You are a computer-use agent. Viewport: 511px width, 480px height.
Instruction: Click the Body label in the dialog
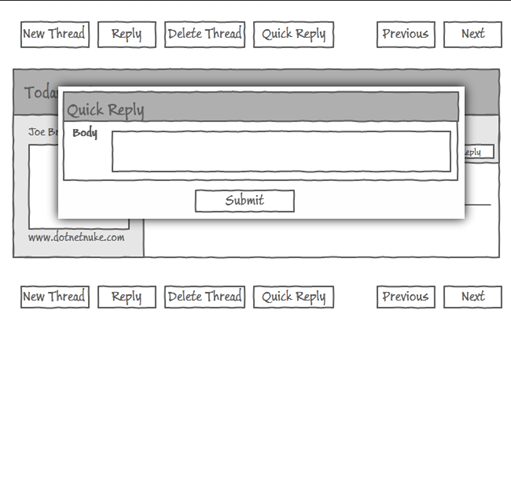[x=85, y=133]
